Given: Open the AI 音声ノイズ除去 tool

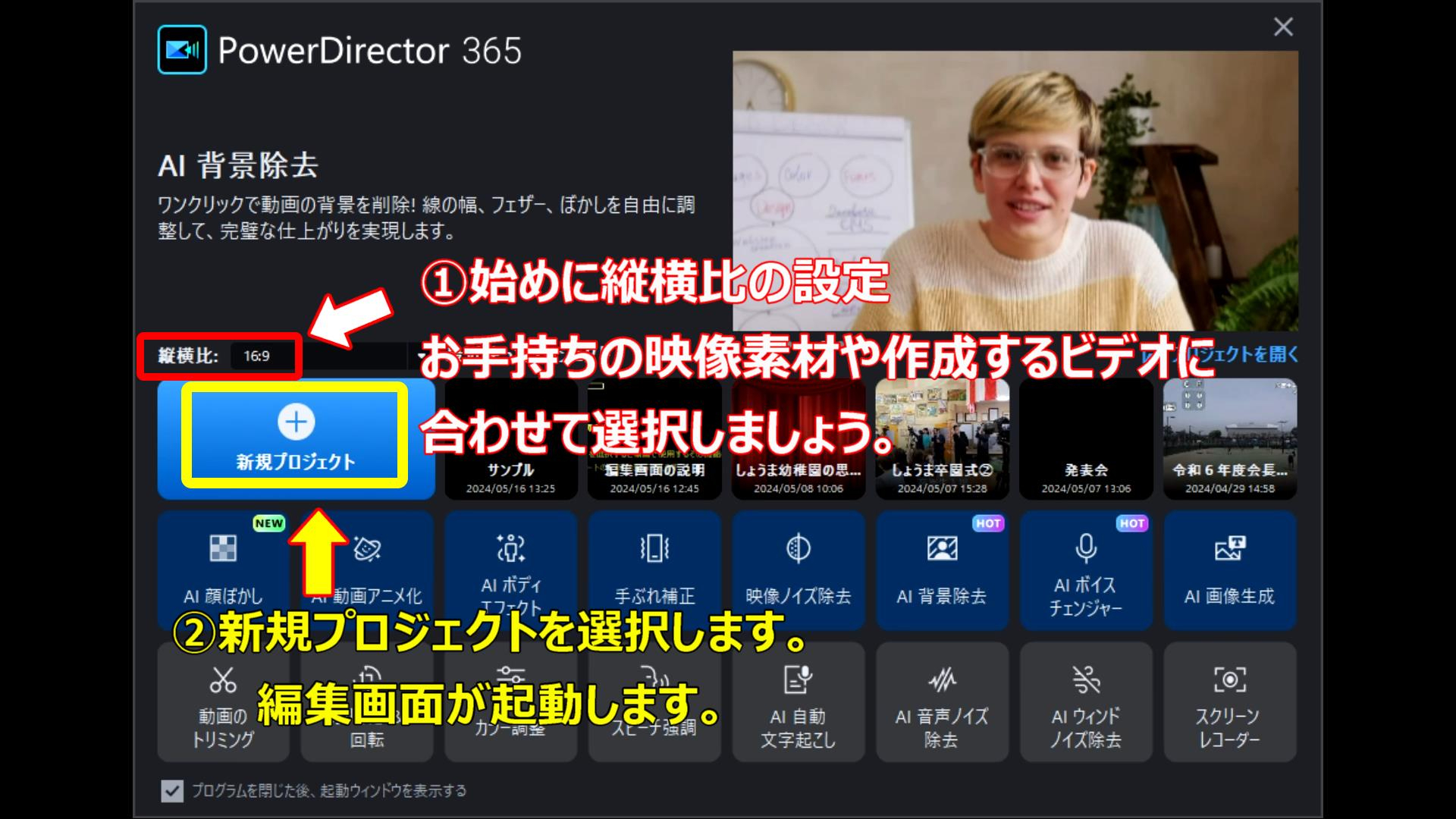Looking at the screenshot, I should [x=942, y=702].
